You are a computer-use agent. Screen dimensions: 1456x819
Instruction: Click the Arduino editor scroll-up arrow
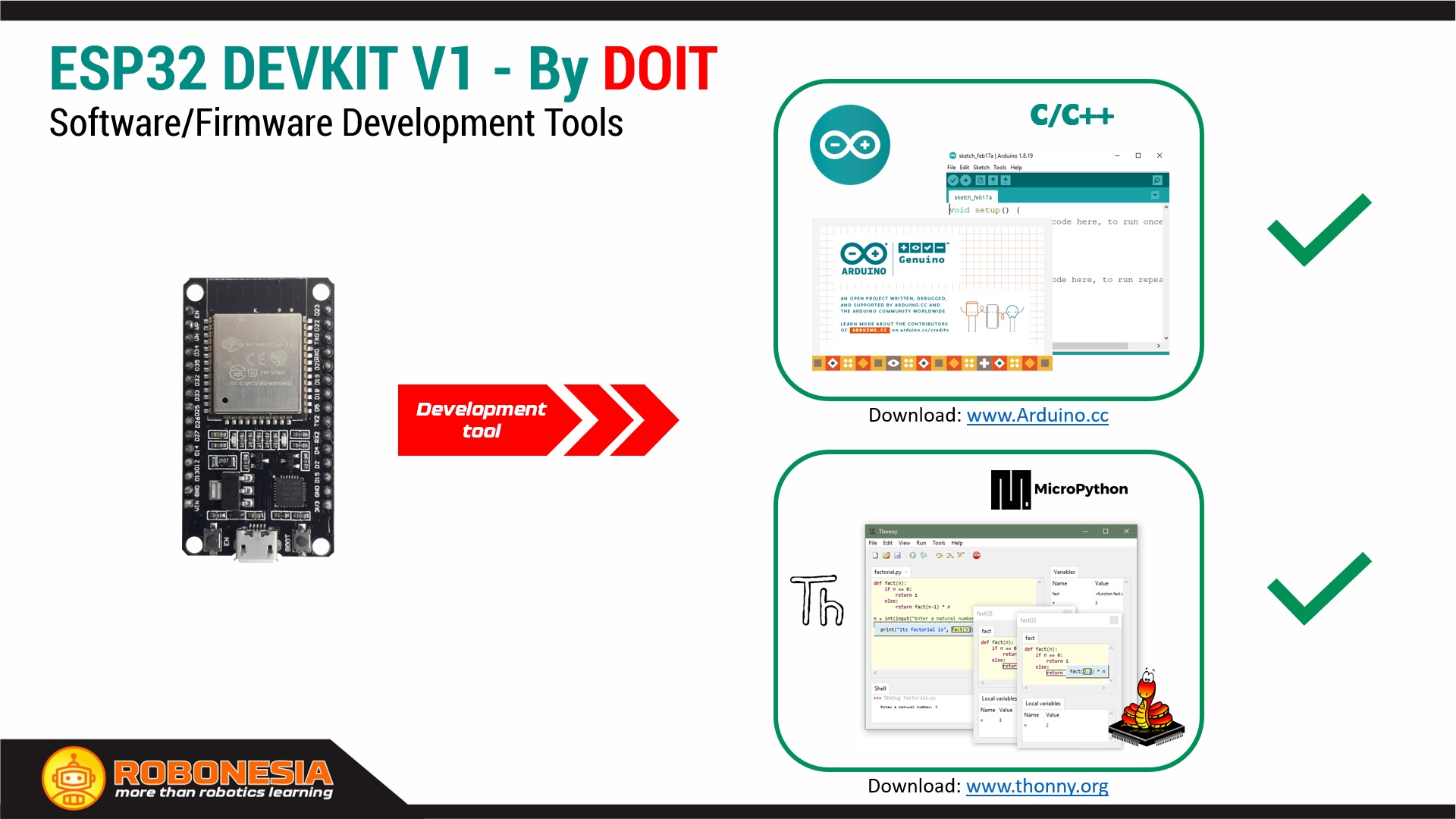coord(1166,207)
